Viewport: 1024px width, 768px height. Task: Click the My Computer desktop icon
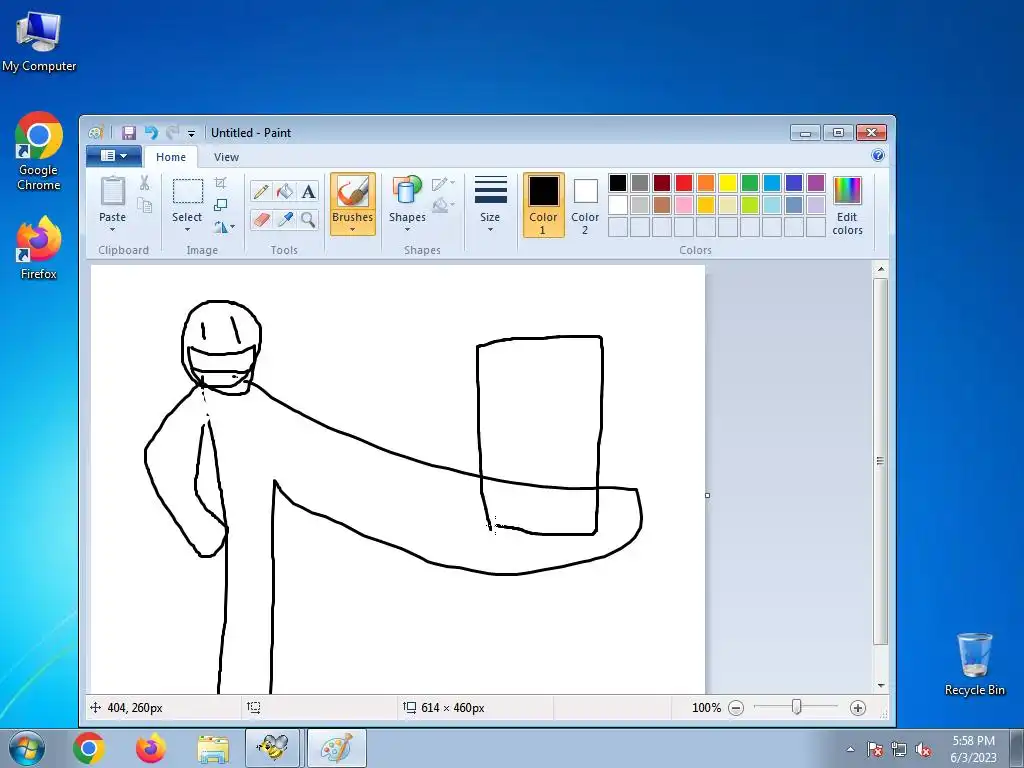[39, 41]
